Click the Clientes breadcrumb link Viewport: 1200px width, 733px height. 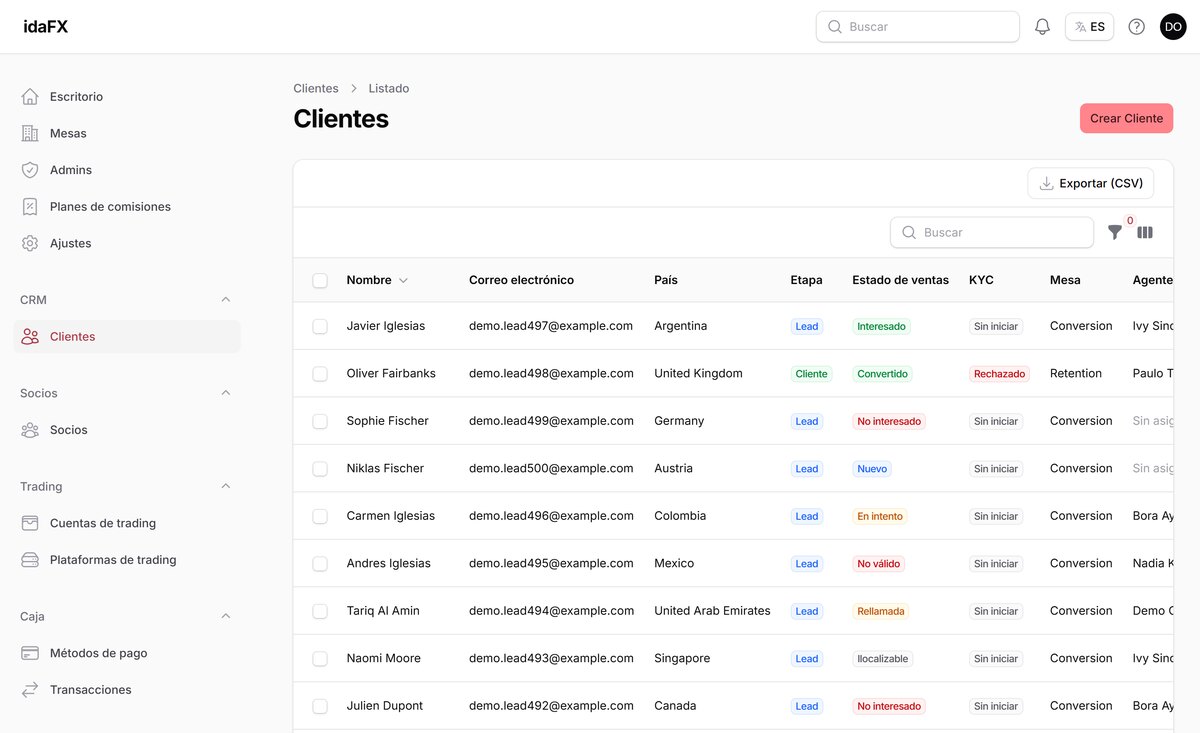coord(316,88)
